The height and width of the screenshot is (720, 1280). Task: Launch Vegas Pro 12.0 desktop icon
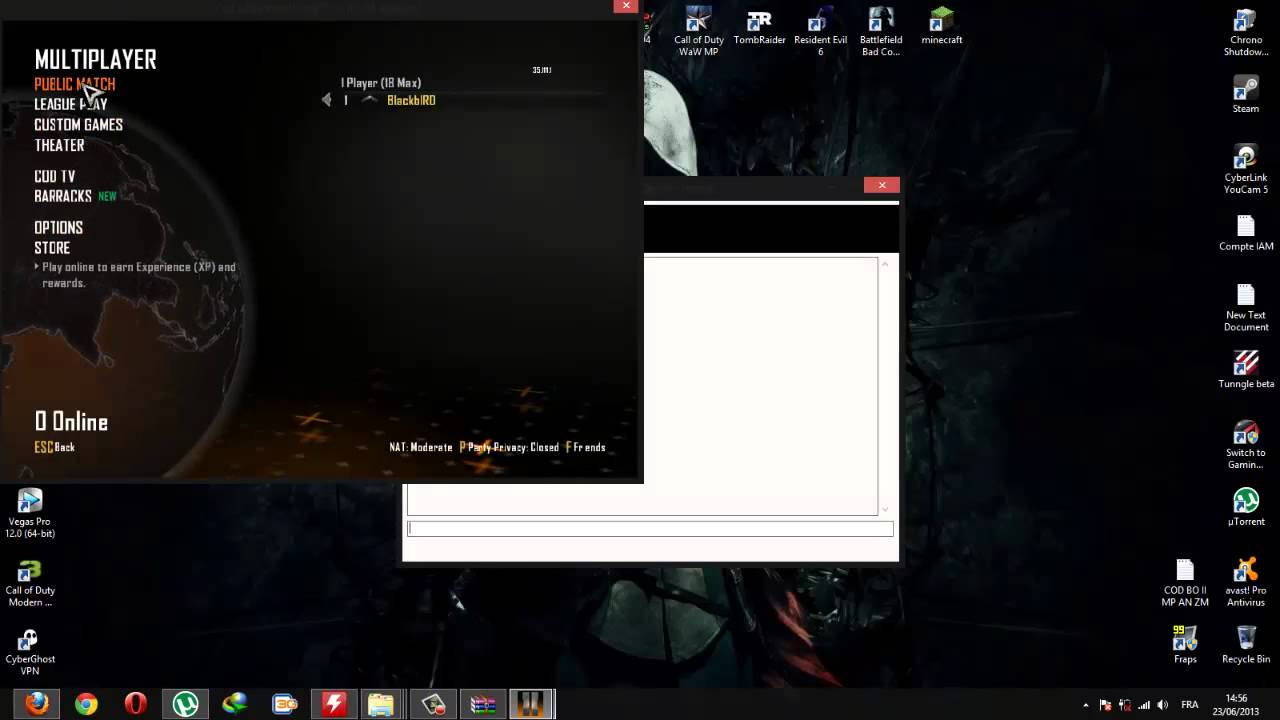click(x=30, y=513)
